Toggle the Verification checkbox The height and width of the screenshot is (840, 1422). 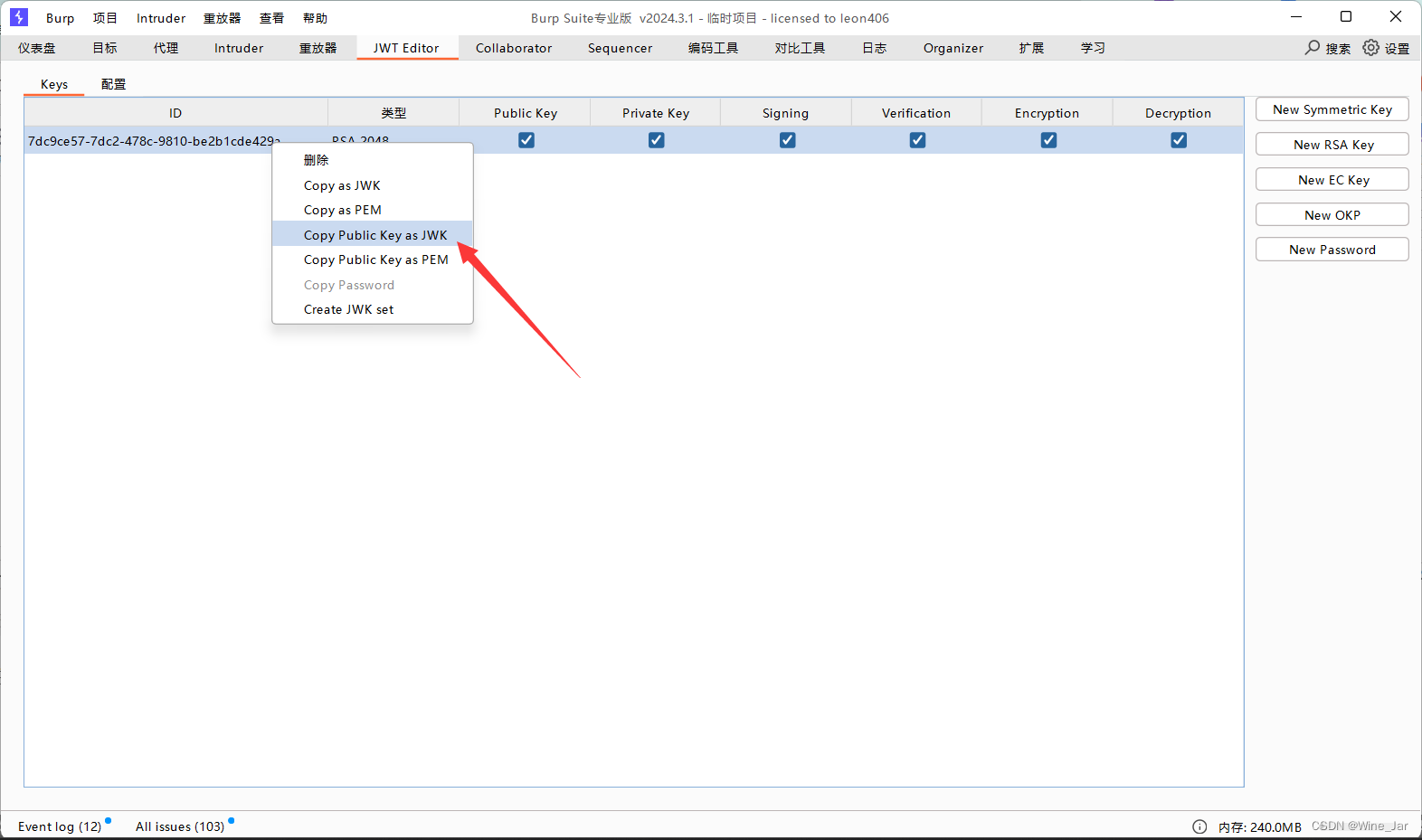tap(918, 140)
